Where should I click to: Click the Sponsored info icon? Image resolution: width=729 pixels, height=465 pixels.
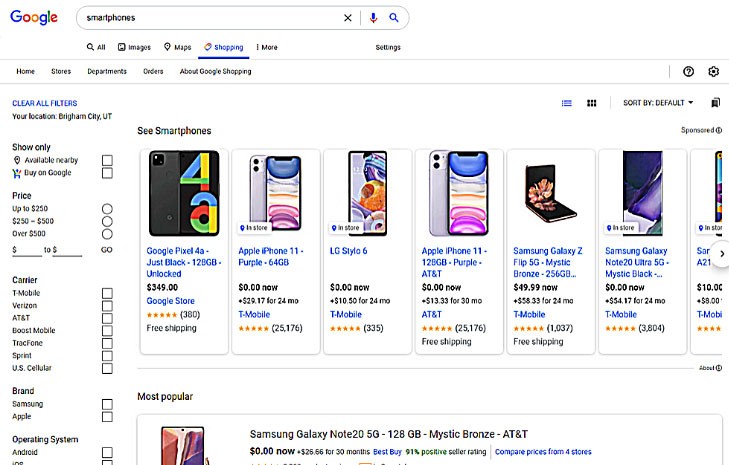tap(719, 130)
